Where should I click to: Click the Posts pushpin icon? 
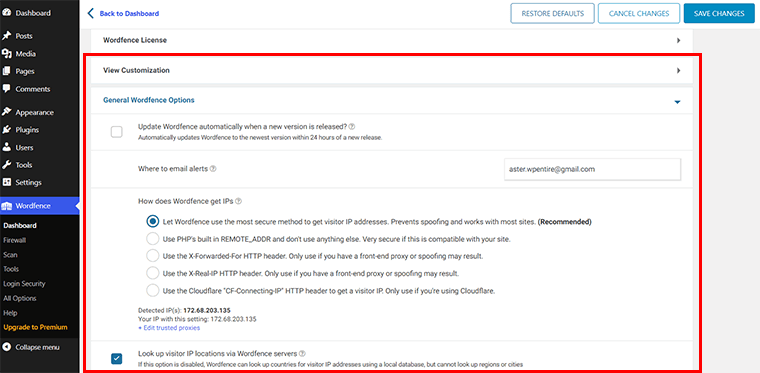pos(7,36)
